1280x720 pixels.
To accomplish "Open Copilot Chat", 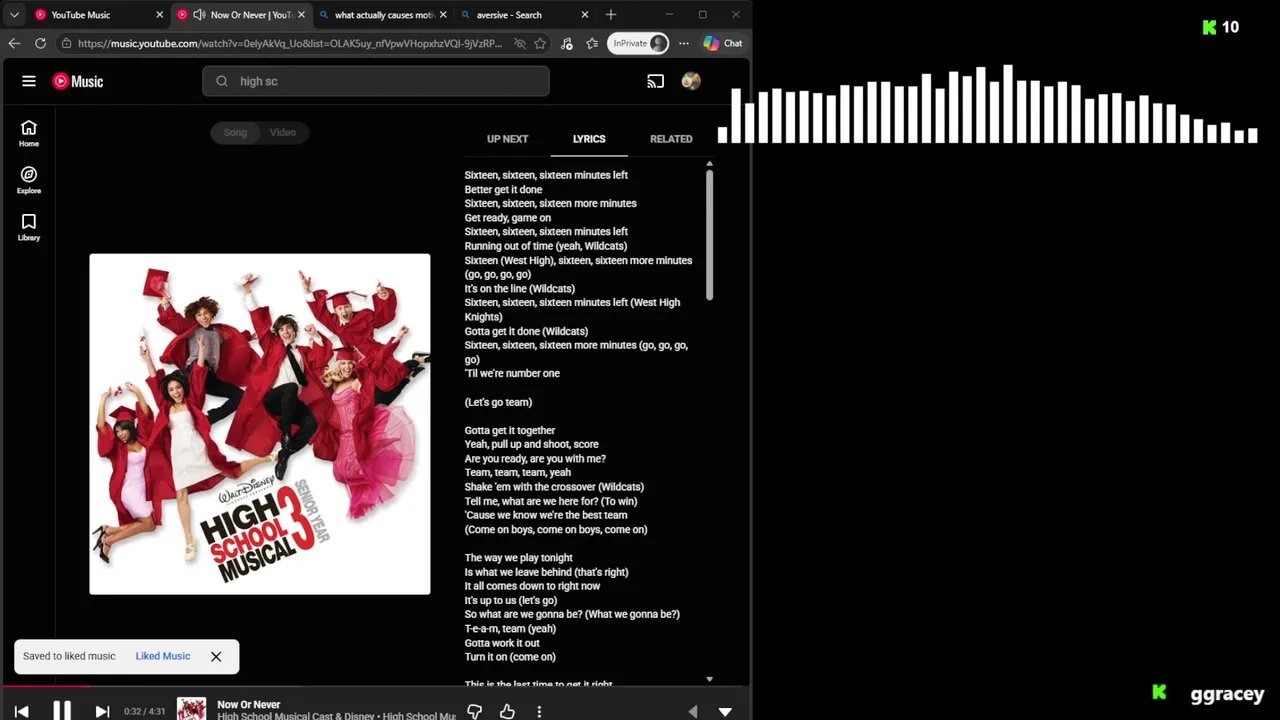I will click(723, 43).
